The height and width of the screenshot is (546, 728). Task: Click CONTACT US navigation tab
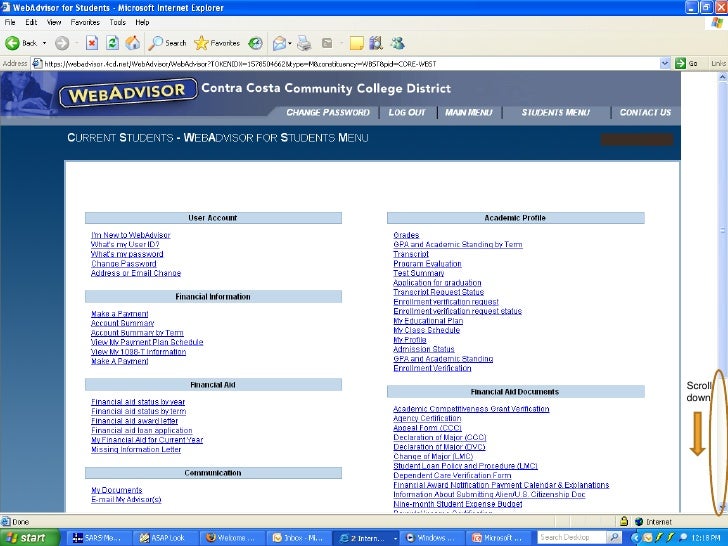(x=645, y=112)
